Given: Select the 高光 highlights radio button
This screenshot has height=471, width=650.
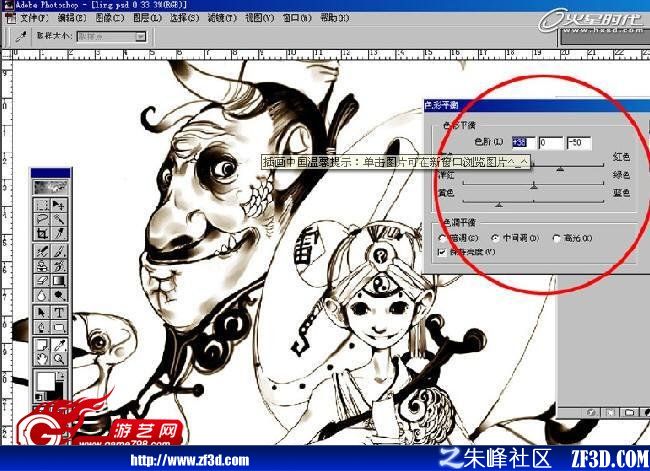Looking at the screenshot, I should tap(557, 238).
